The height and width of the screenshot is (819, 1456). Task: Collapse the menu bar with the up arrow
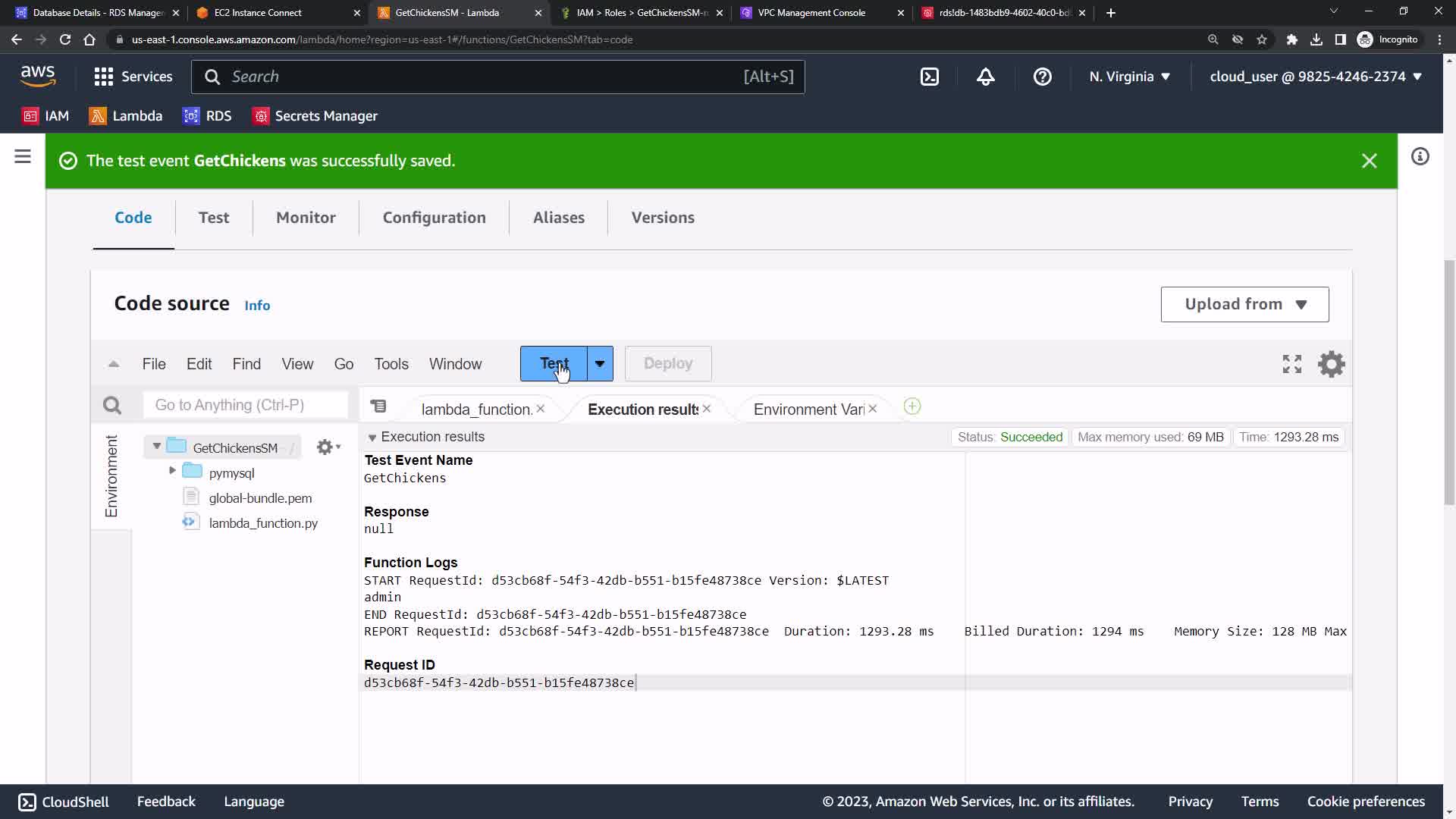114,364
